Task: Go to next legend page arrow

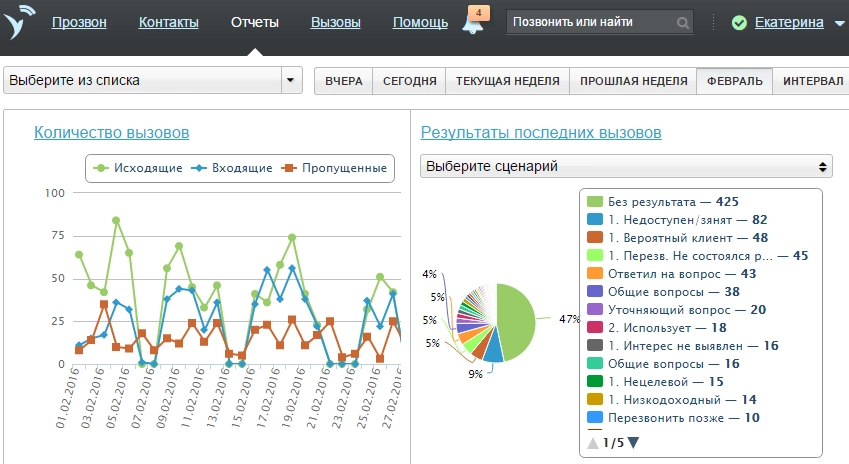Action: point(633,443)
